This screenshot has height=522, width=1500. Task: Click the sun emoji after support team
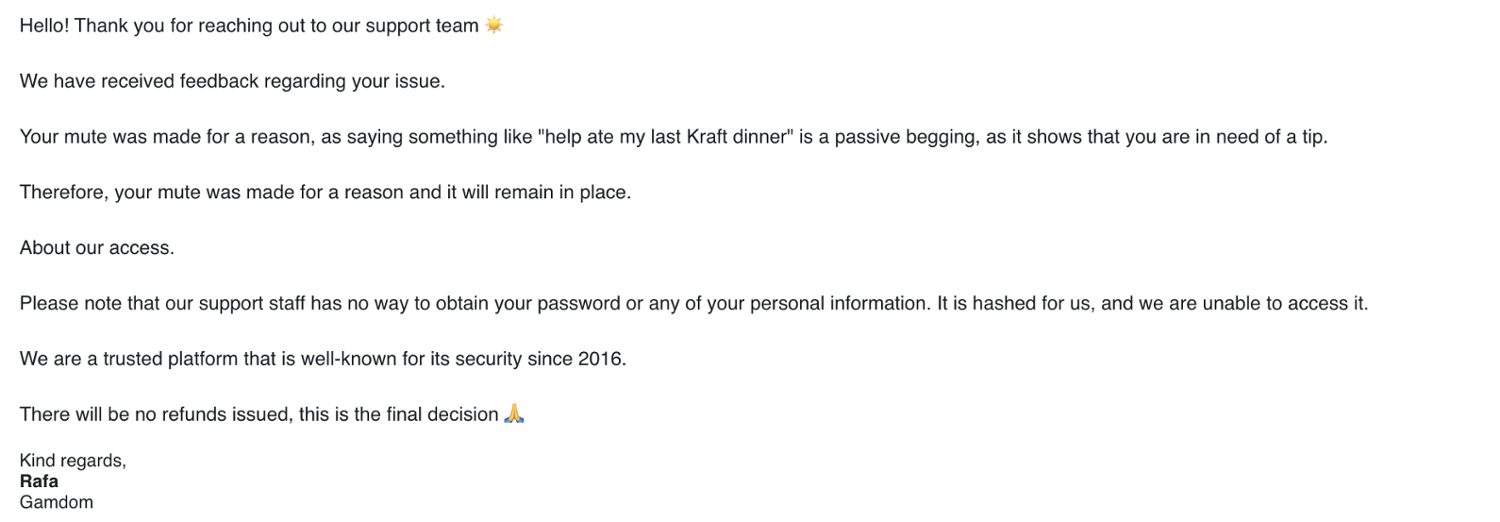pos(493,26)
